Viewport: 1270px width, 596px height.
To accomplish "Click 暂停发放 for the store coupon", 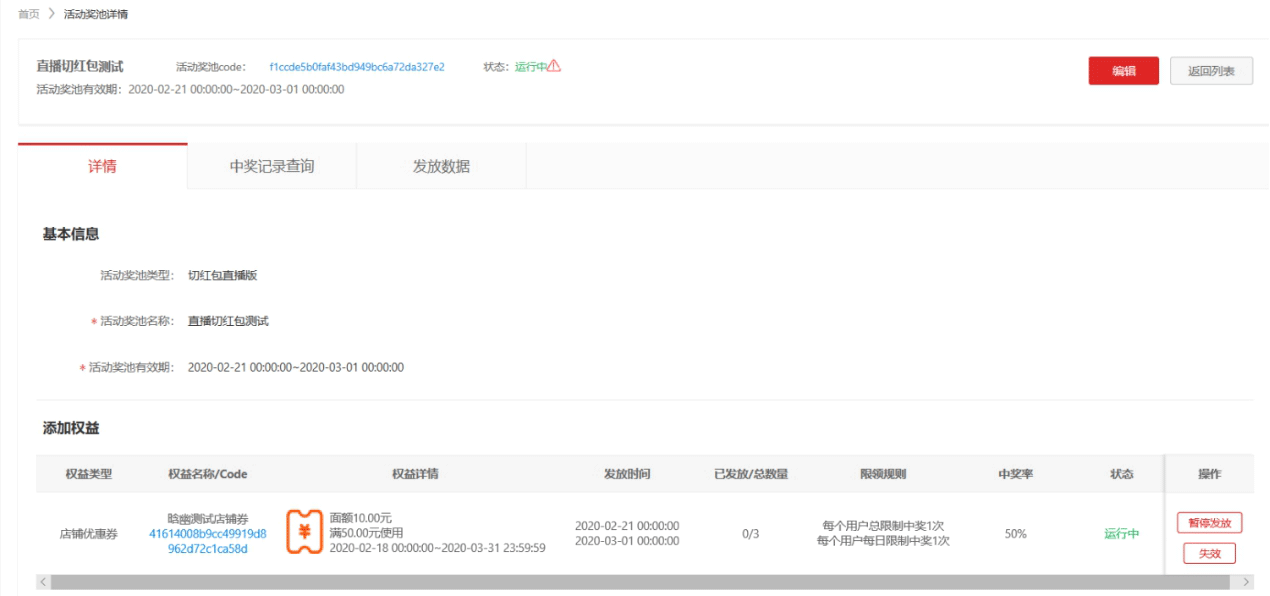I will [1209, 522].
